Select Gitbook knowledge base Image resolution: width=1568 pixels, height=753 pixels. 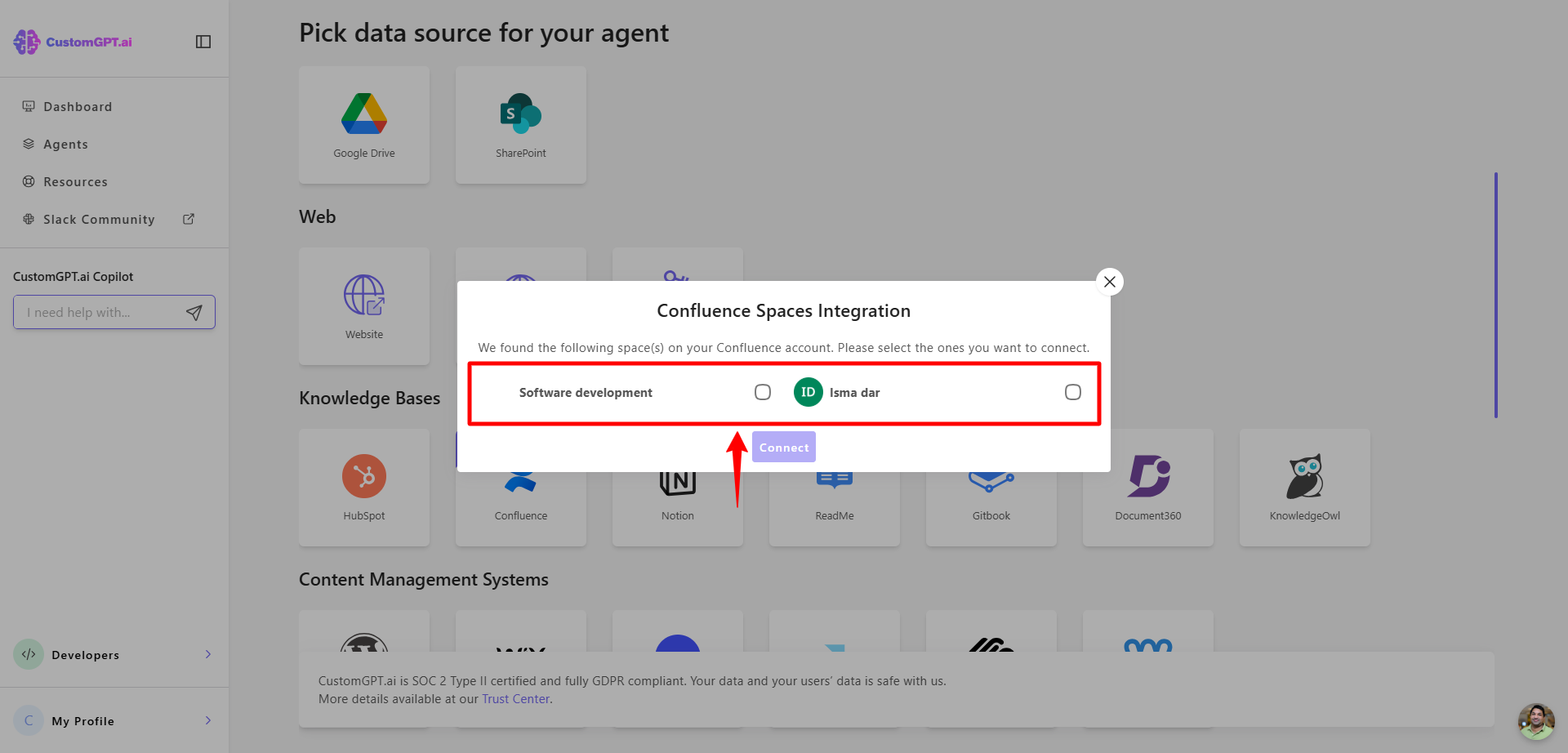[x=991, y=508]
